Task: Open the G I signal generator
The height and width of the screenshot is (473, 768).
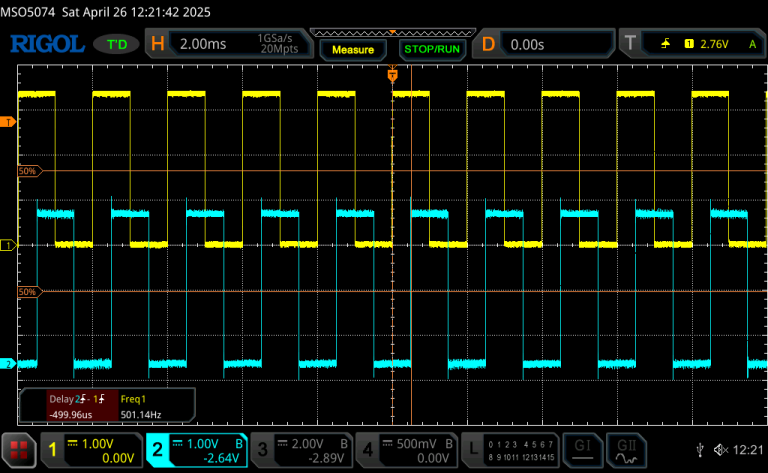Action: (581, 450)
